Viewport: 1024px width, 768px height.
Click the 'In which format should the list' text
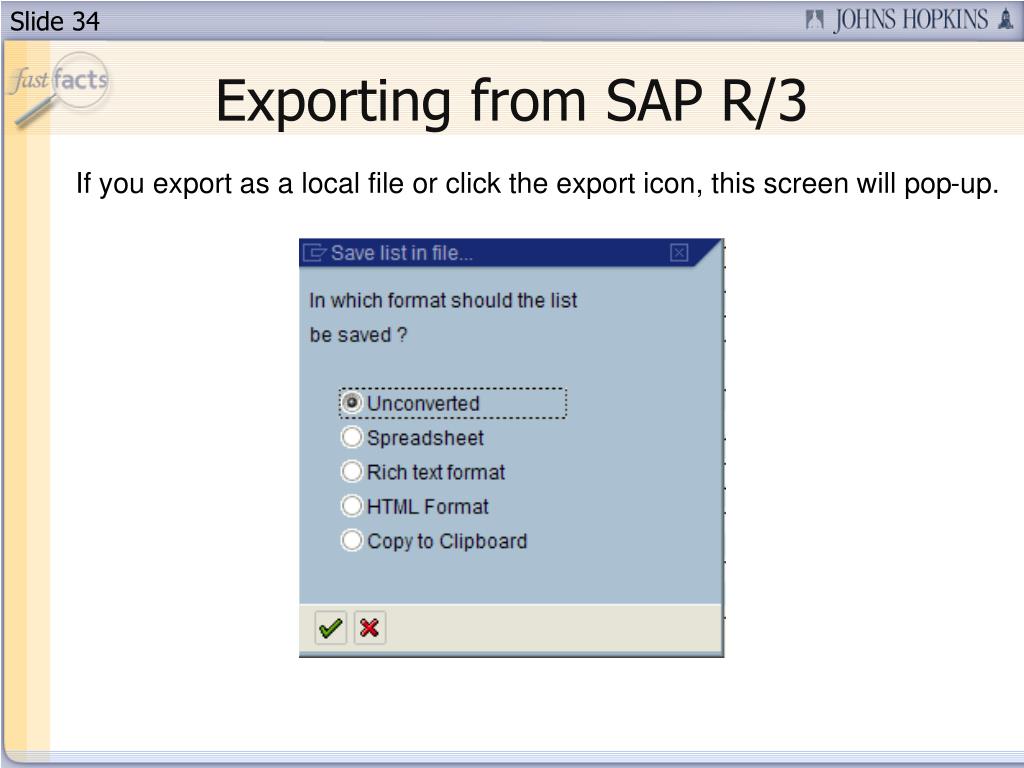443,300
